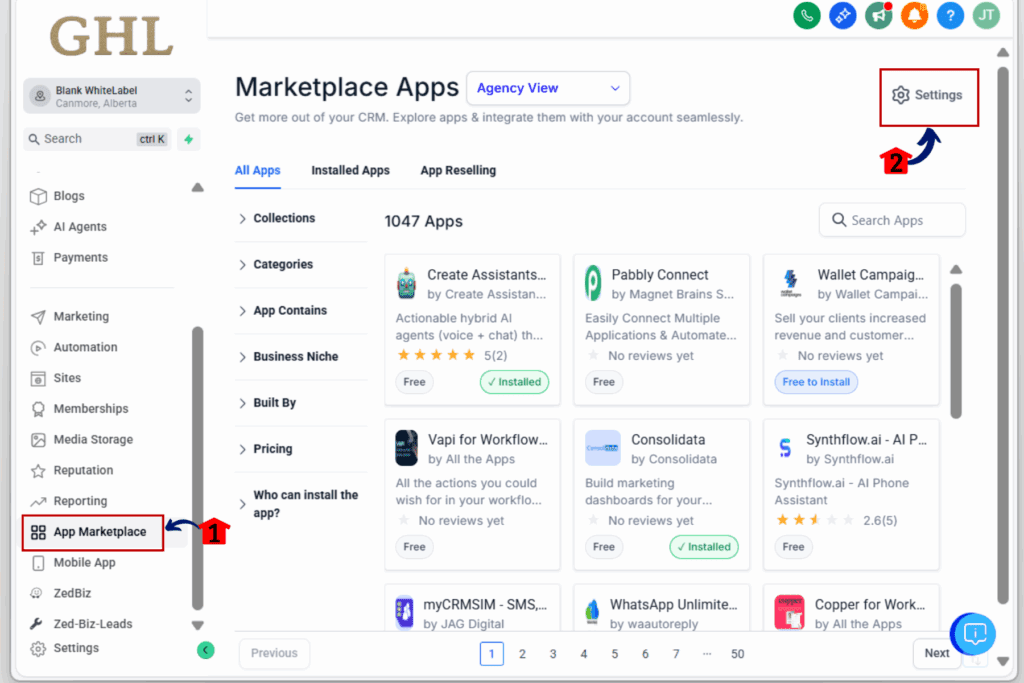Open the Consolidata app card
Viewport: 1024px width, 683px height.
coord(662,495)
